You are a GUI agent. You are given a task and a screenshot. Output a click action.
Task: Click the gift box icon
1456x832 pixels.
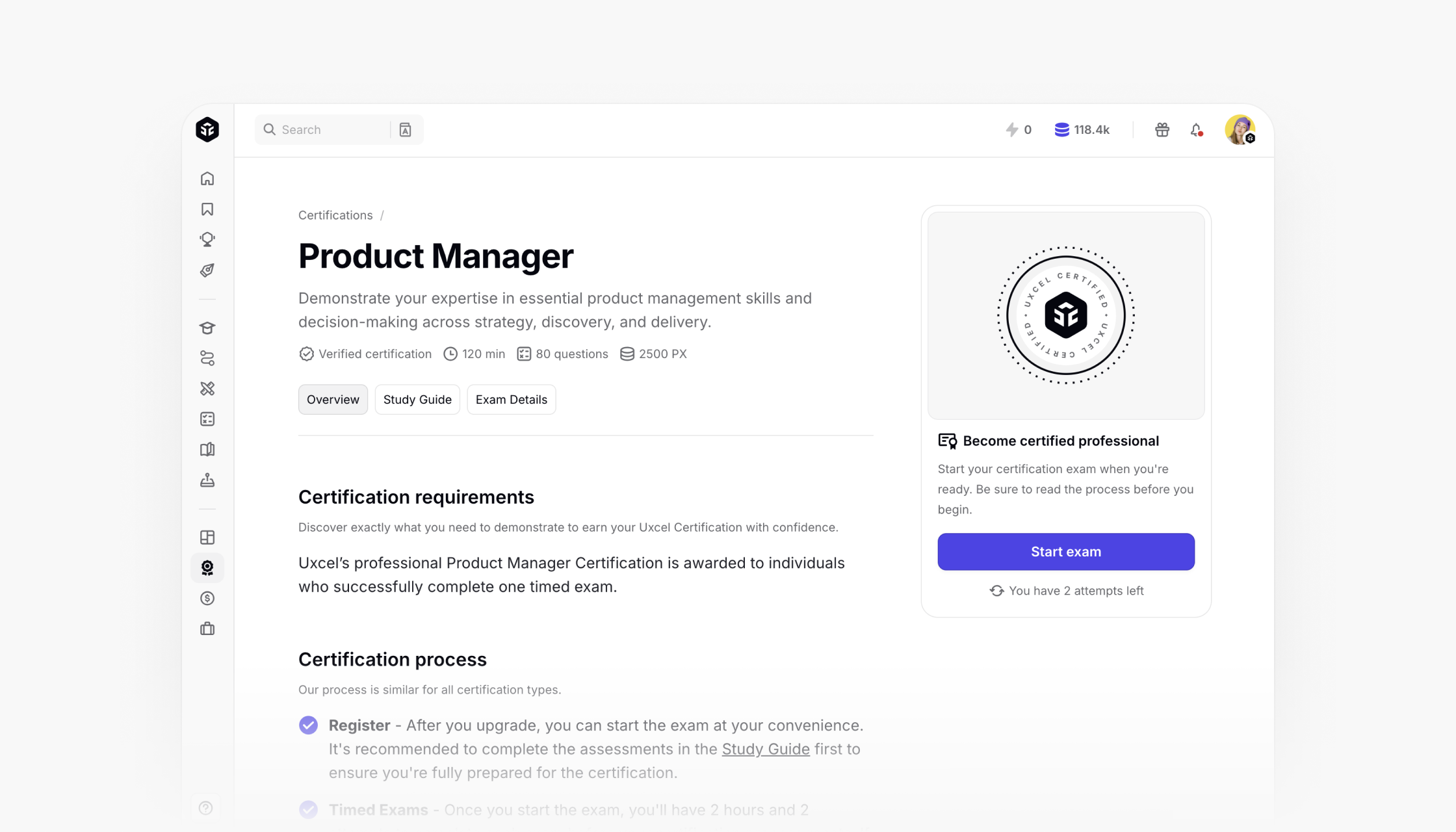(1162, 130)
